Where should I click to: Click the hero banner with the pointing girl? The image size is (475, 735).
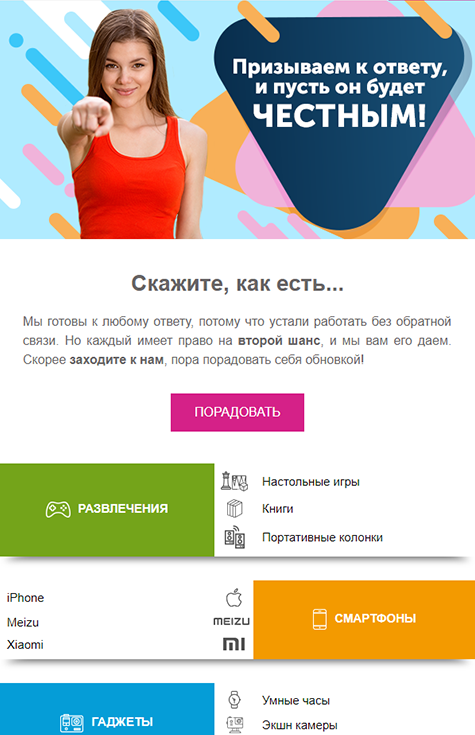[237, 120]
